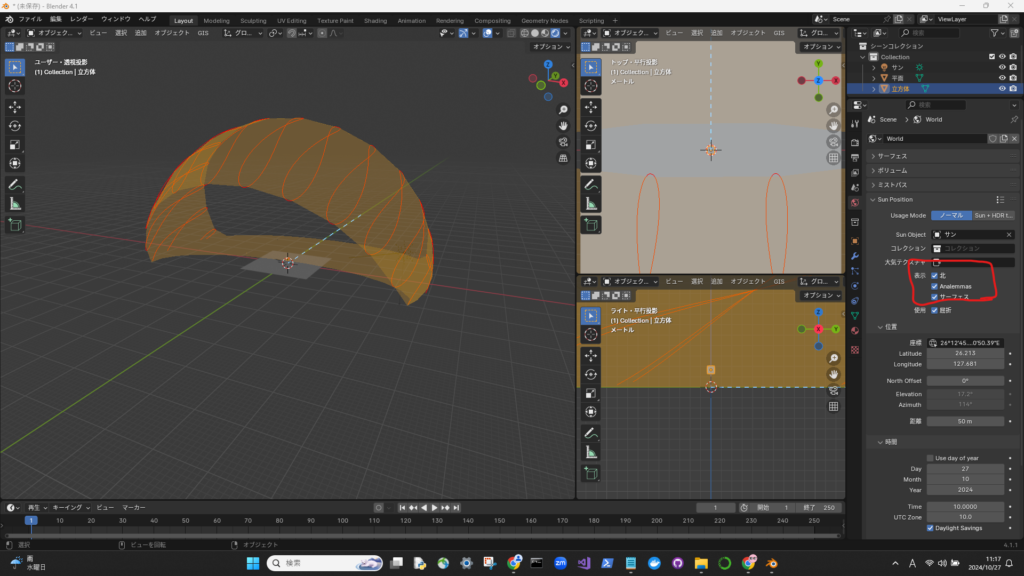Disable the Daylight Savings checkbox
Screen dimensions: 1024x576
(x=930, y=528)
